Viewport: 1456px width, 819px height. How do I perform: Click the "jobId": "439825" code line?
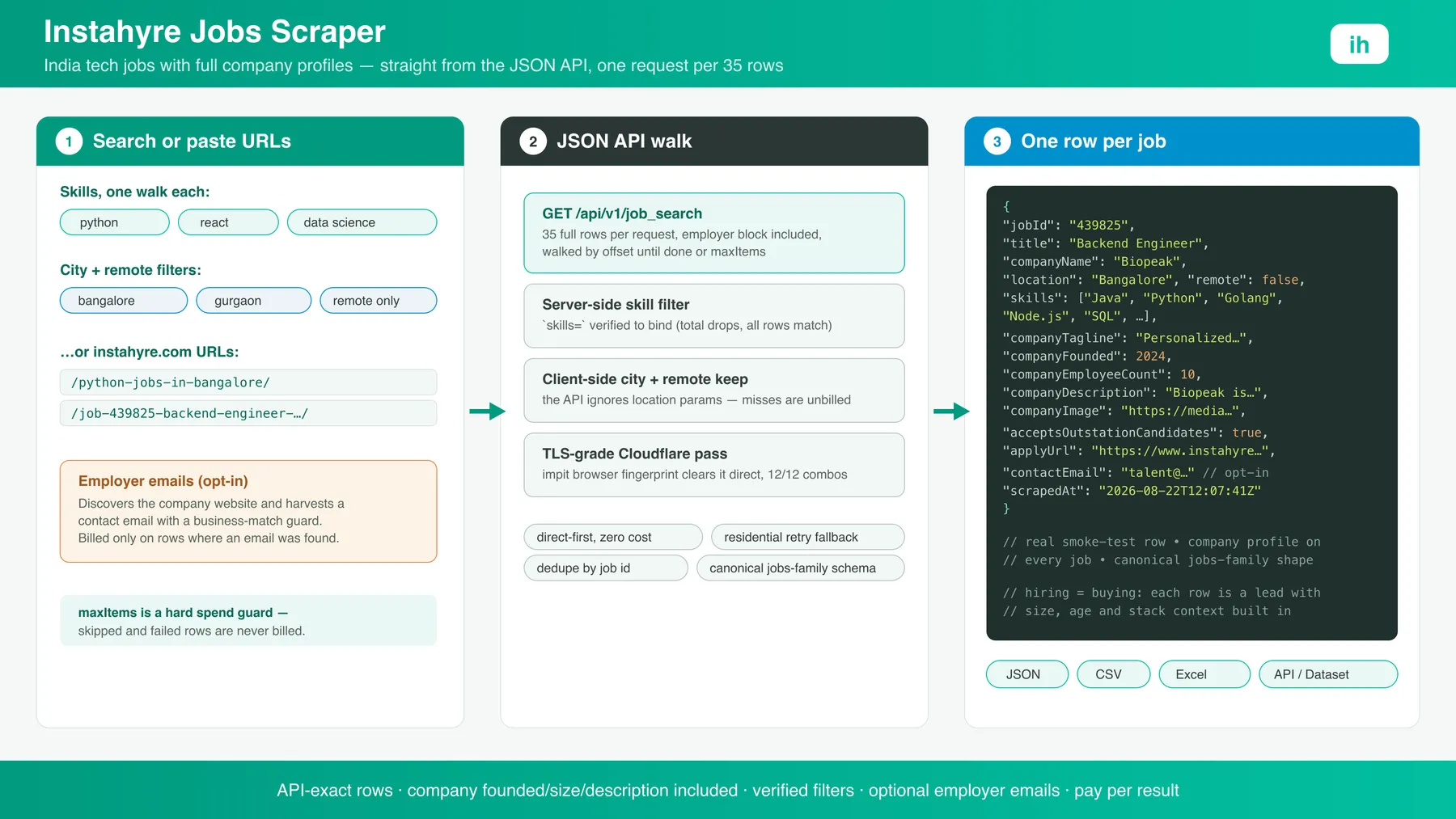pos(1069,226)
